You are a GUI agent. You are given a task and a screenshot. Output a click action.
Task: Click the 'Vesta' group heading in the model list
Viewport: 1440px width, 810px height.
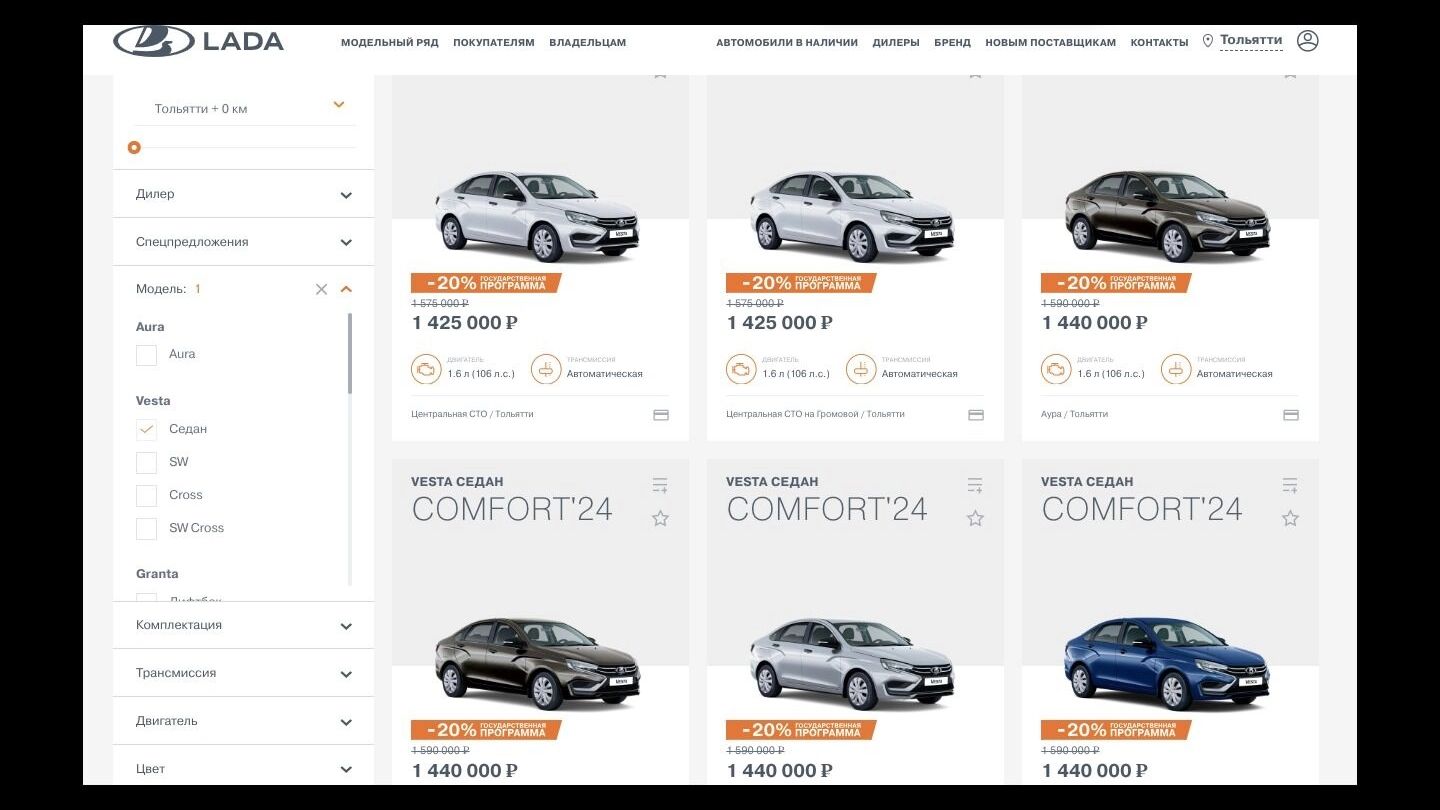153,401
